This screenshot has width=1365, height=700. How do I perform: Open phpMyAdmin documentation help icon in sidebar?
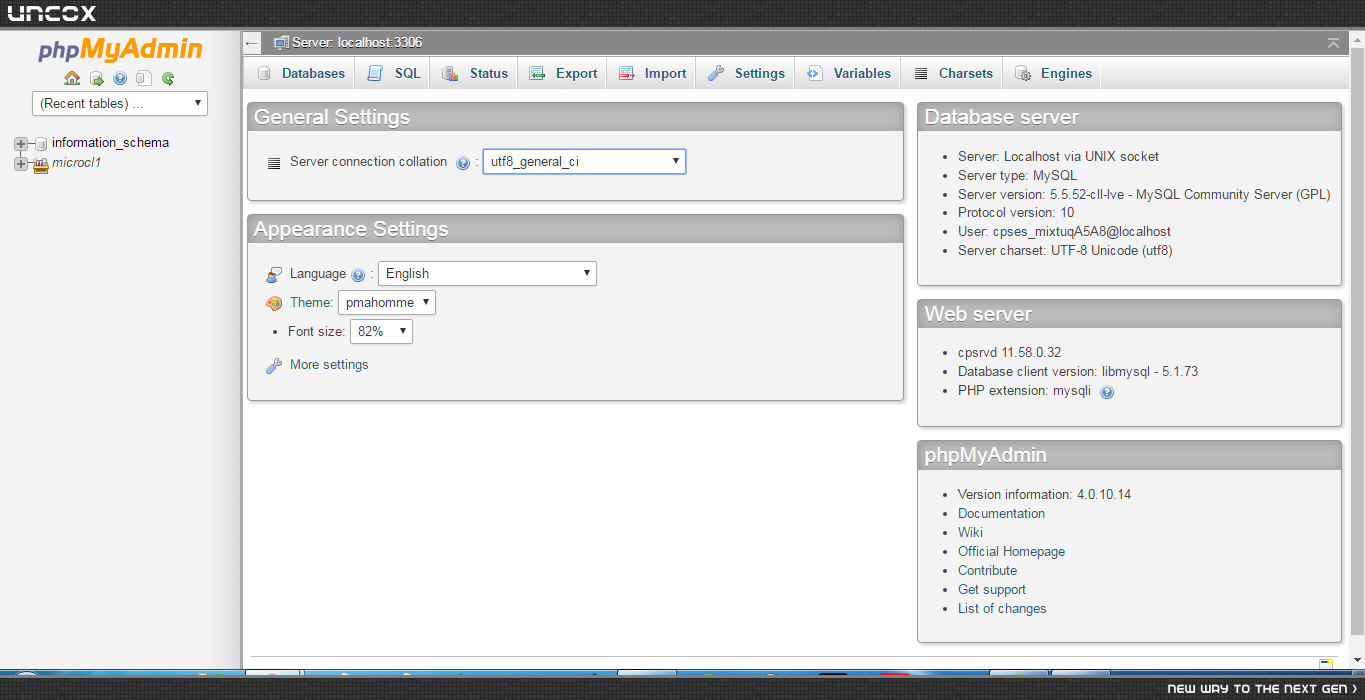tap(120, 78)
